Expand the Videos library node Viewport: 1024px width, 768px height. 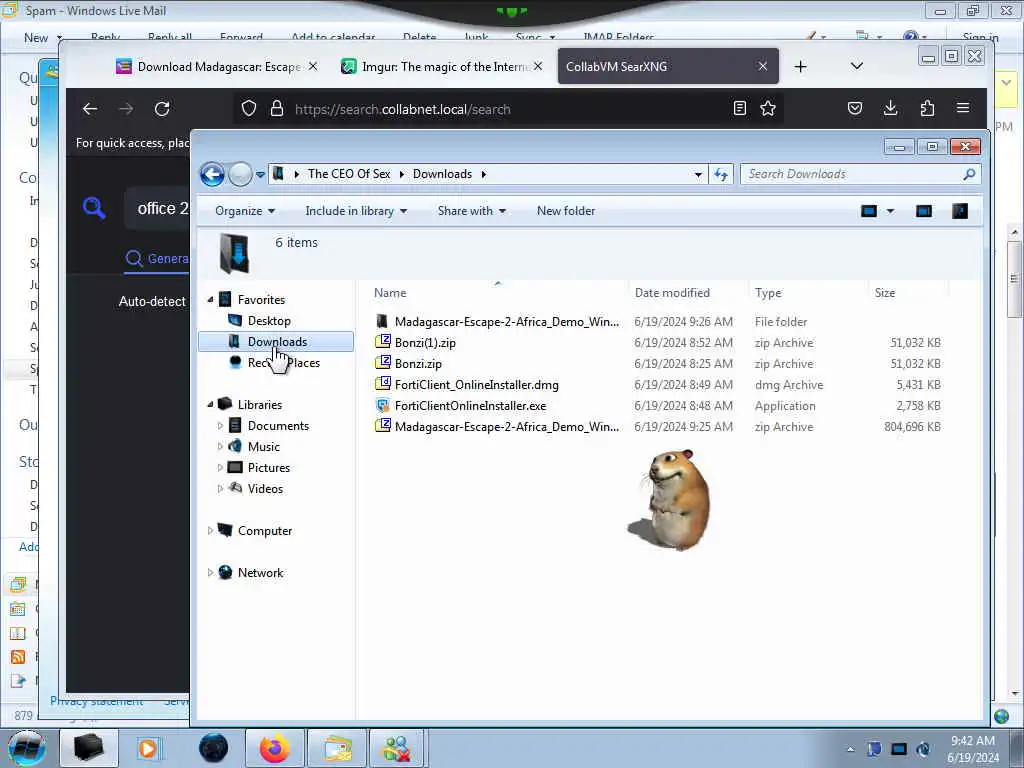pos(220,488)
